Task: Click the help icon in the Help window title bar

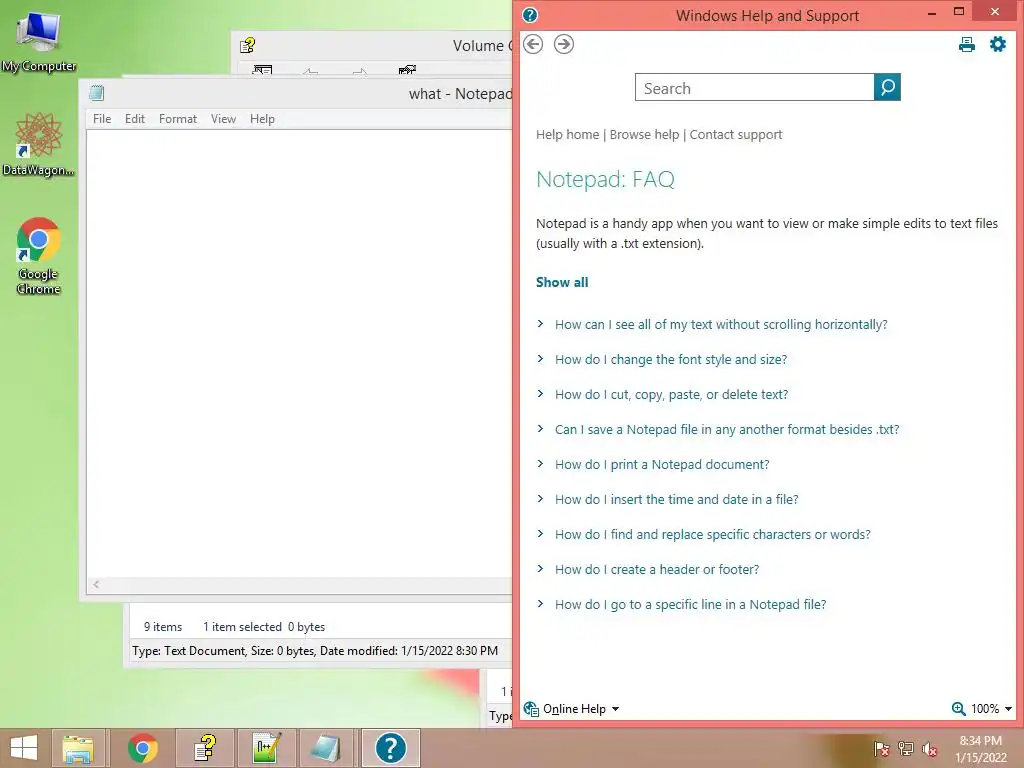Action: 530,15
